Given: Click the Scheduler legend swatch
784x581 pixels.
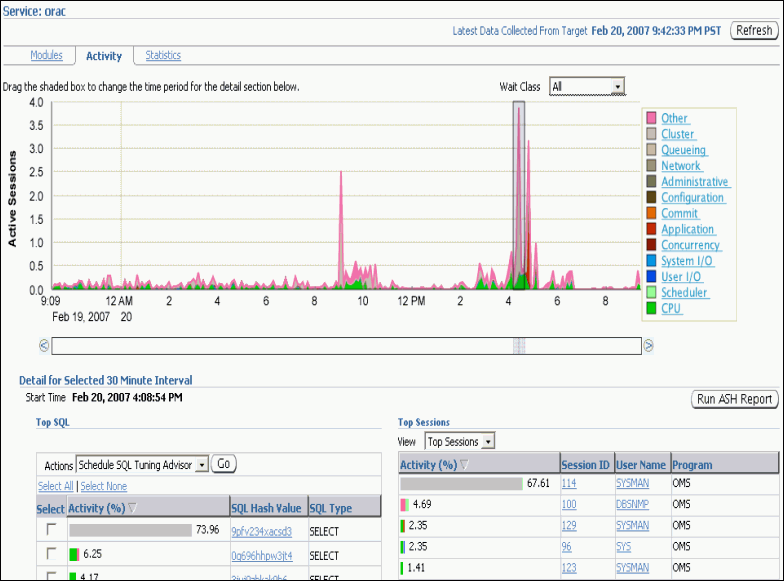Looking at the screenshot, I should click(x=651, y=293).
